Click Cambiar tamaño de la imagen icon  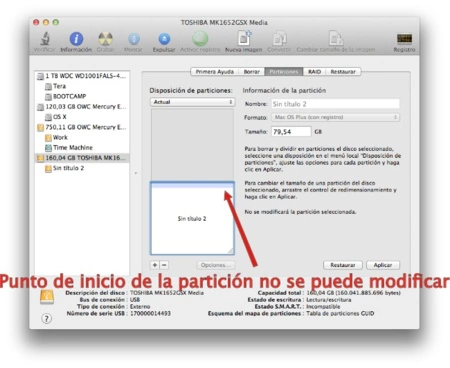(x=336, y=38)
